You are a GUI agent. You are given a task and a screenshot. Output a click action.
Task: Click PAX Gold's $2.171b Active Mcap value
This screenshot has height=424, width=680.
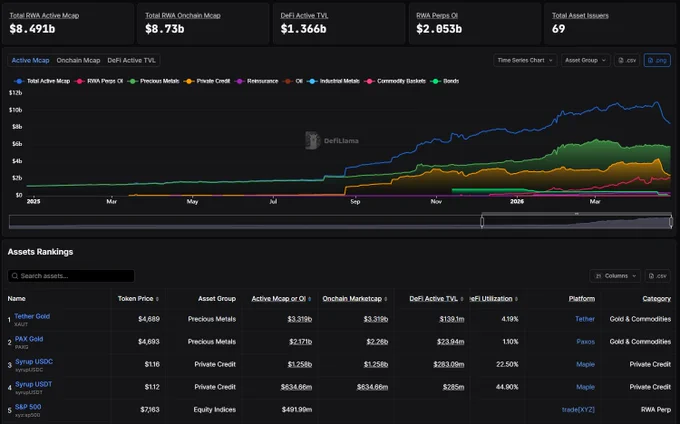point(301,342)
